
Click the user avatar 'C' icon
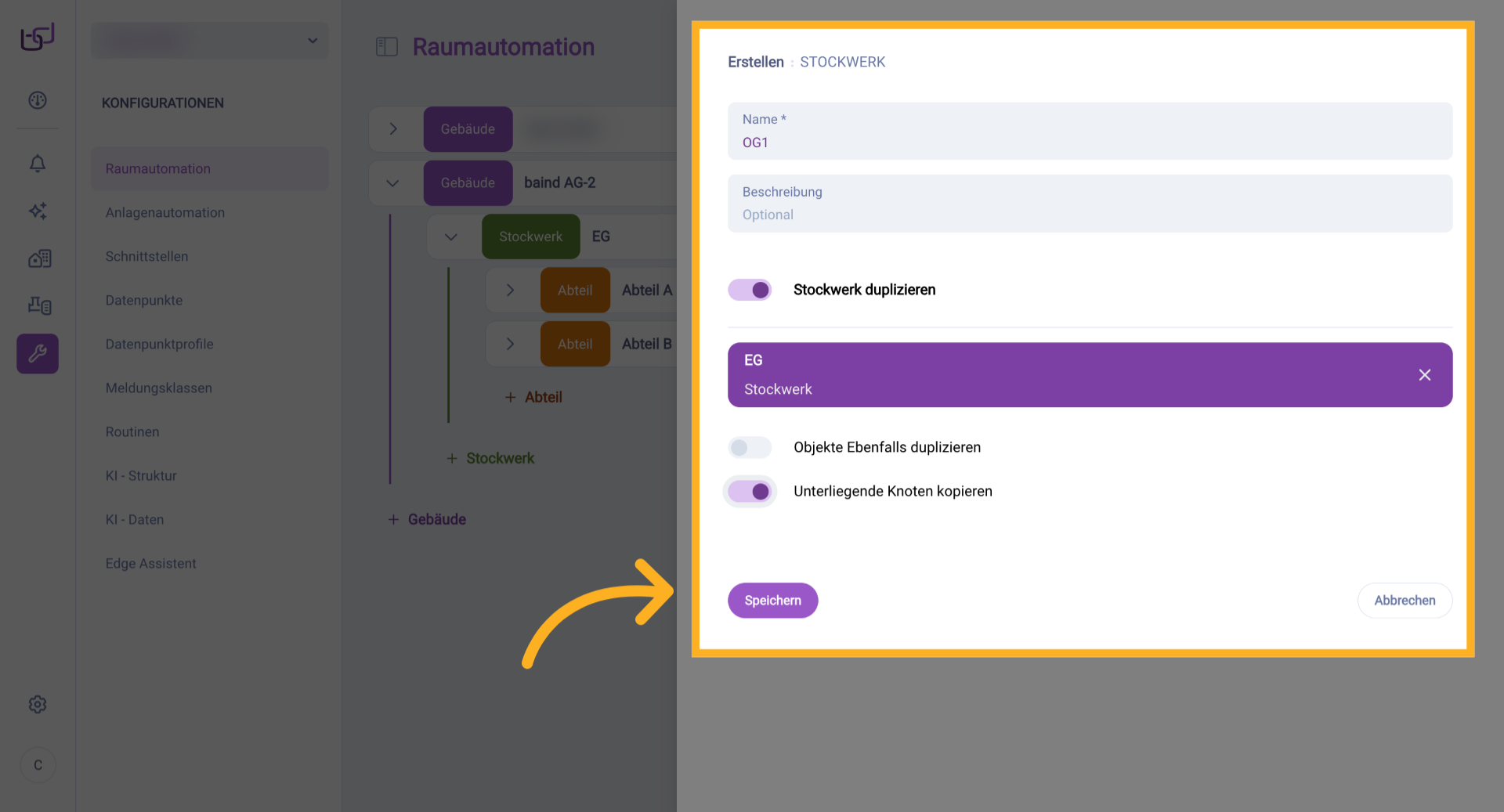click(x=38, y=765)
